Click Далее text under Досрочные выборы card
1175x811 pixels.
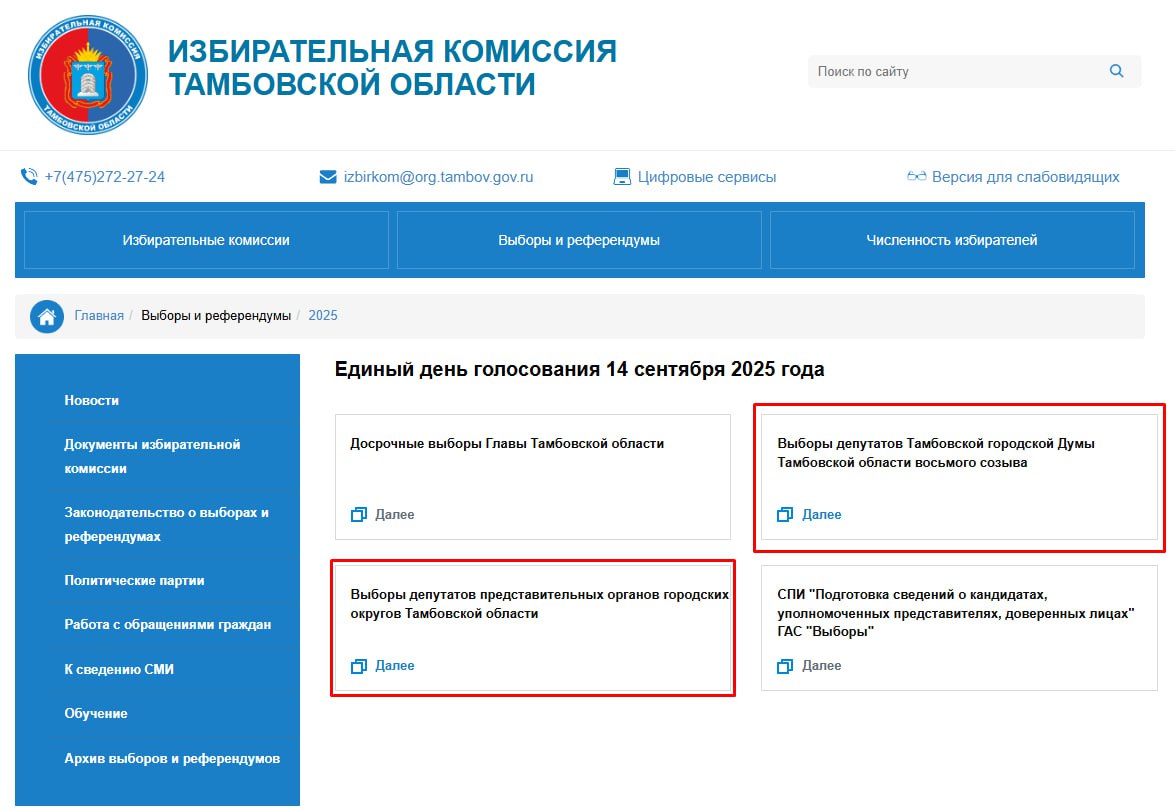point(395,514)
